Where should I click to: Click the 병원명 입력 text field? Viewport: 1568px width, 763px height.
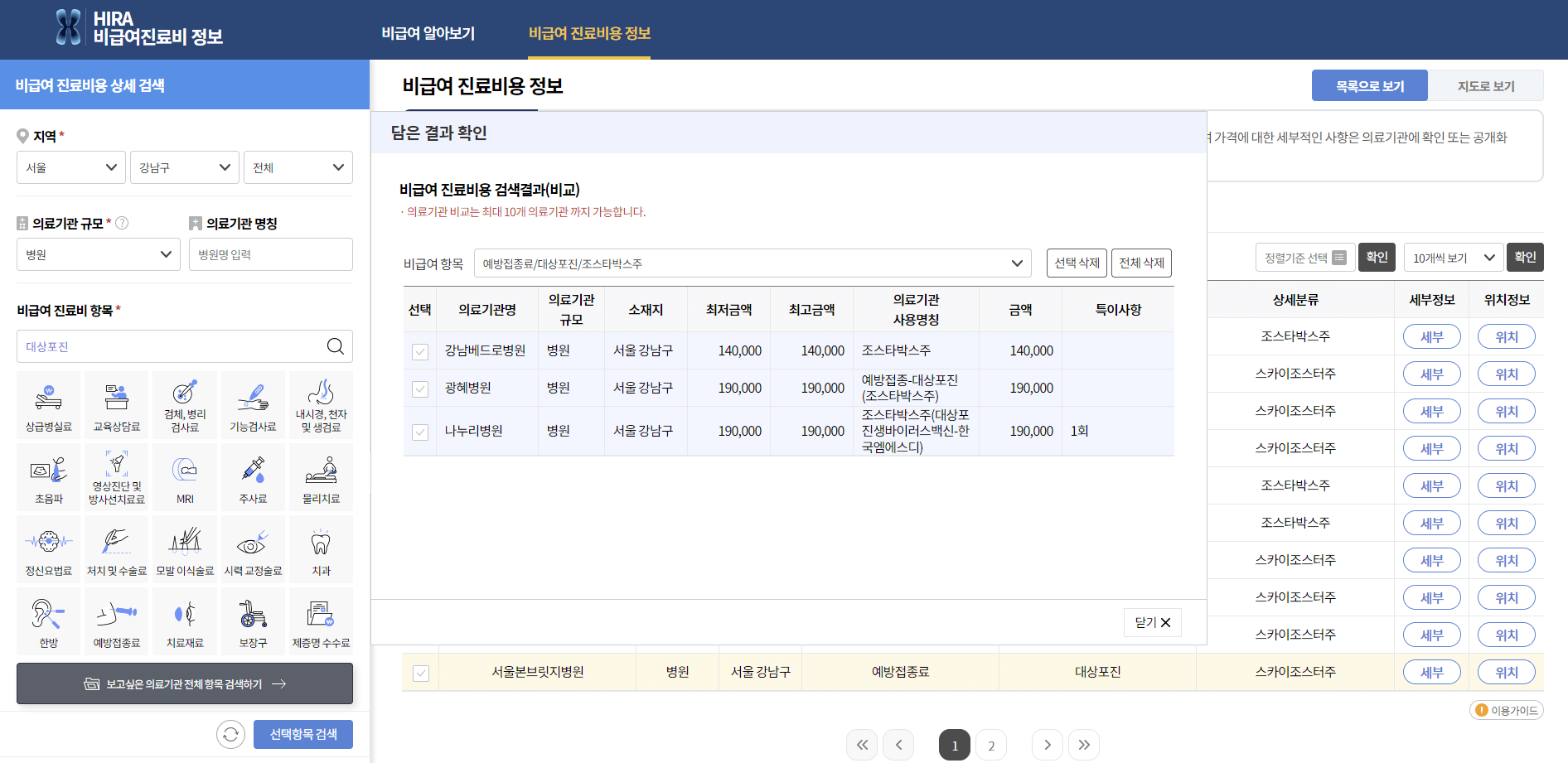(271, 254)
